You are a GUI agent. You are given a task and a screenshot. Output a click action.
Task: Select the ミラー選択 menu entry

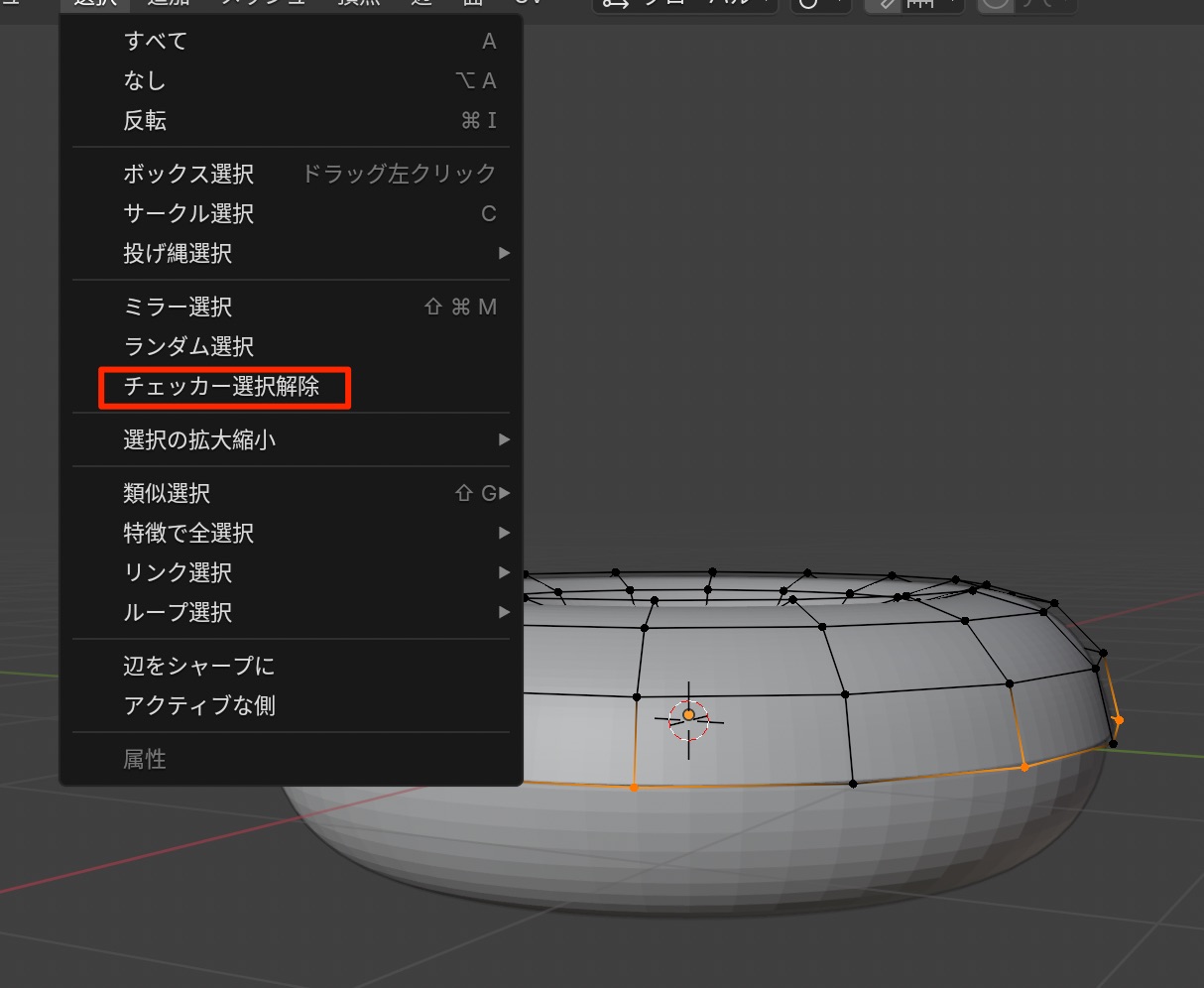(x=178, y=307)
